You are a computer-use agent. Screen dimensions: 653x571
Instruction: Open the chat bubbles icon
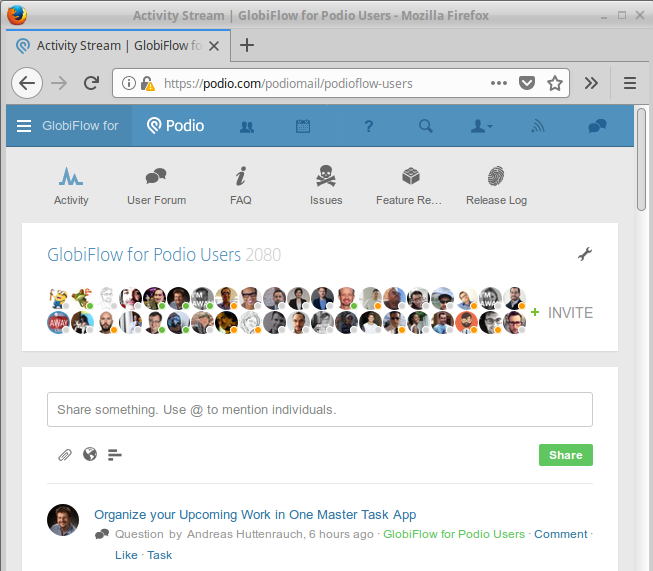[597, 126]
